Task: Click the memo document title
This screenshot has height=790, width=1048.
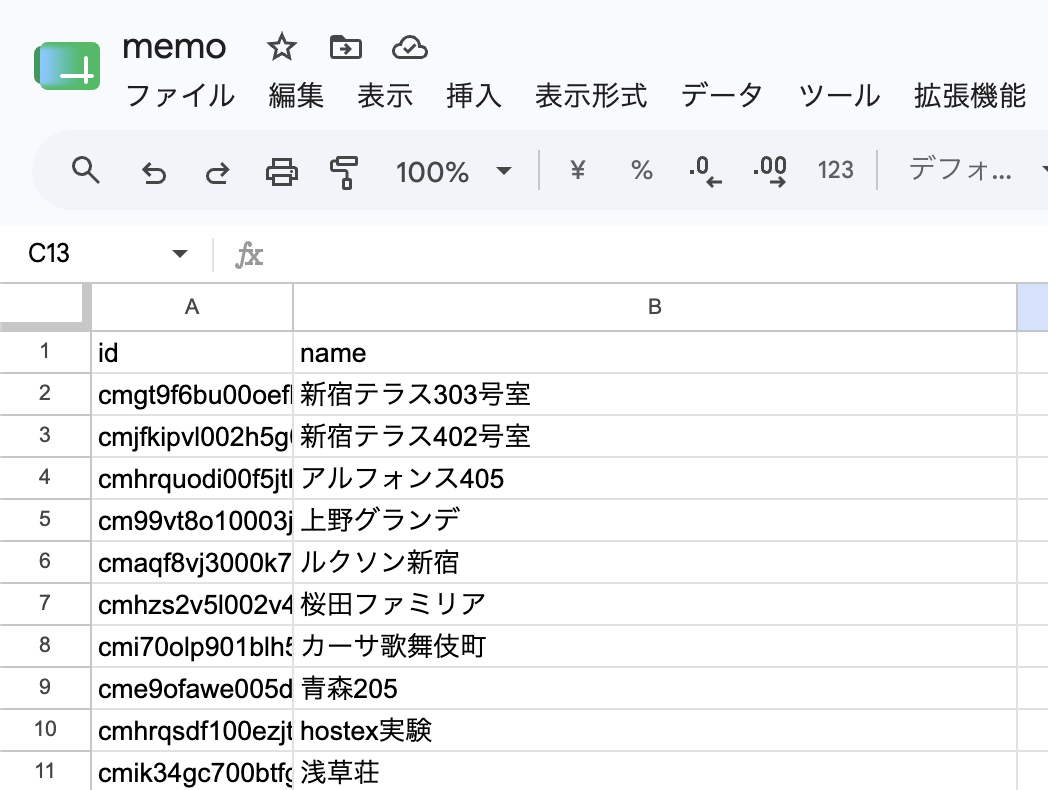Action: click(x=174, y=47)
